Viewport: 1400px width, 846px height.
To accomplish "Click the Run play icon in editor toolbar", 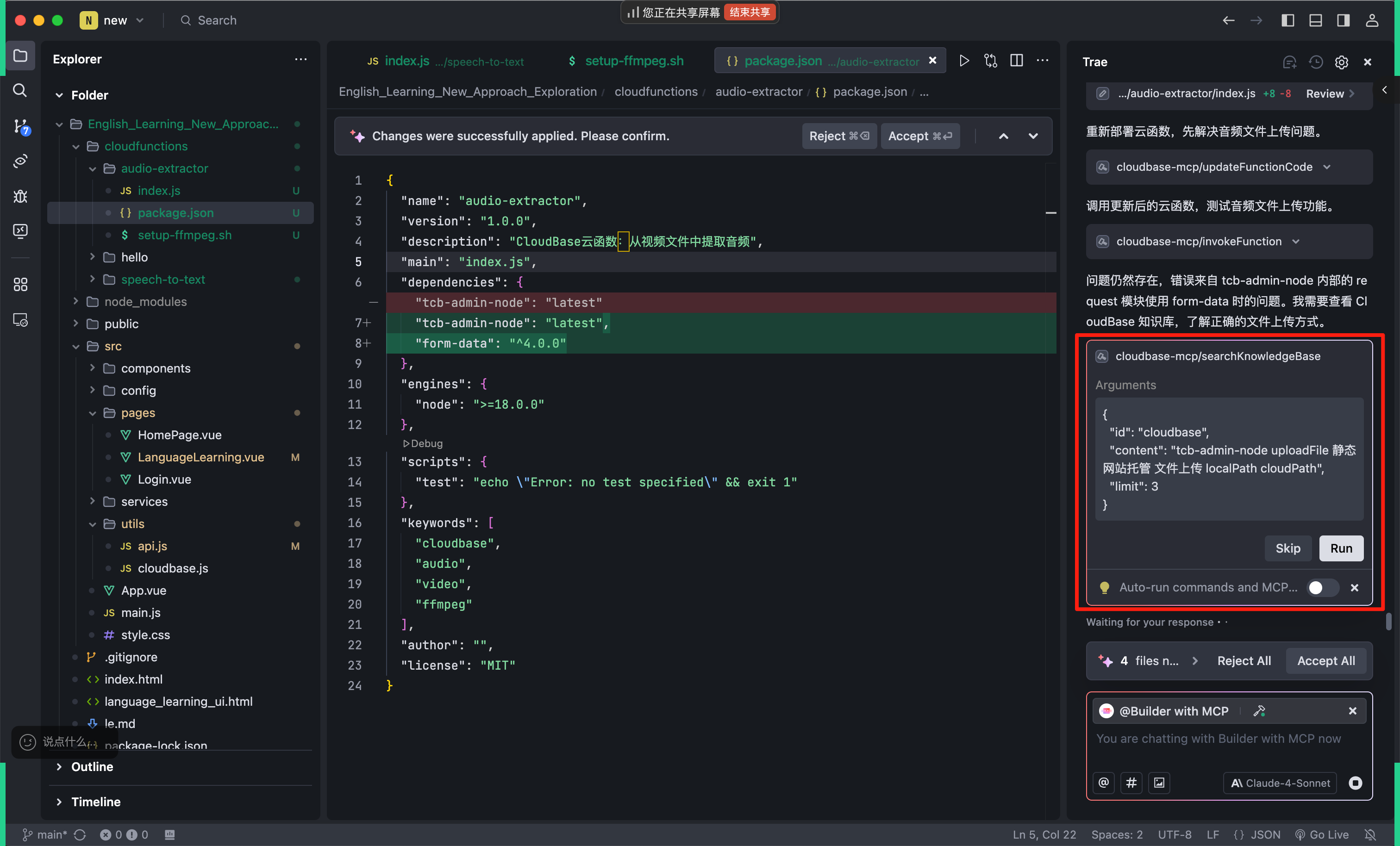I will pyautogui.click(x=963, y=60).
